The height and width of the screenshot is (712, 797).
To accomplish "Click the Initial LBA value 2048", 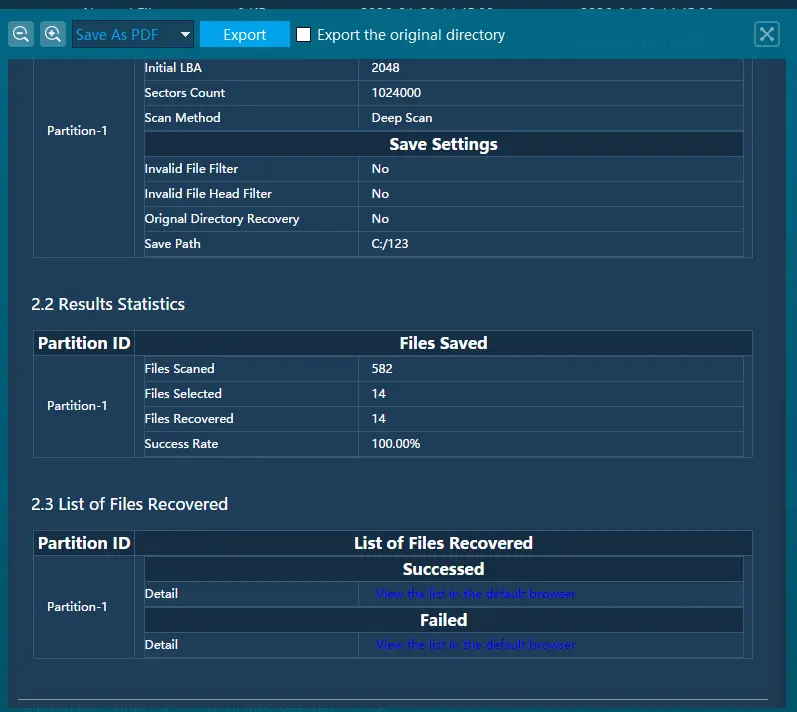I will point(386,68).
